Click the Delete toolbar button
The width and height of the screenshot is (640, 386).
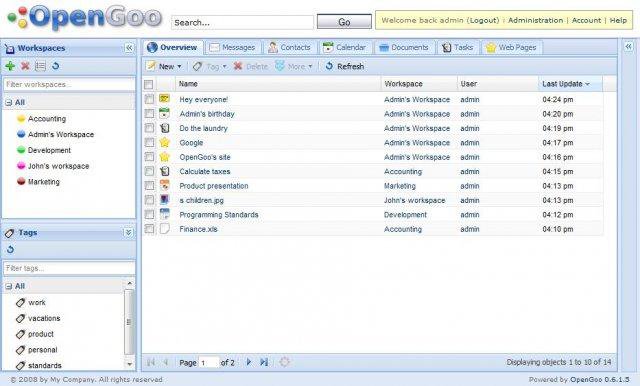tap(251, 66)
